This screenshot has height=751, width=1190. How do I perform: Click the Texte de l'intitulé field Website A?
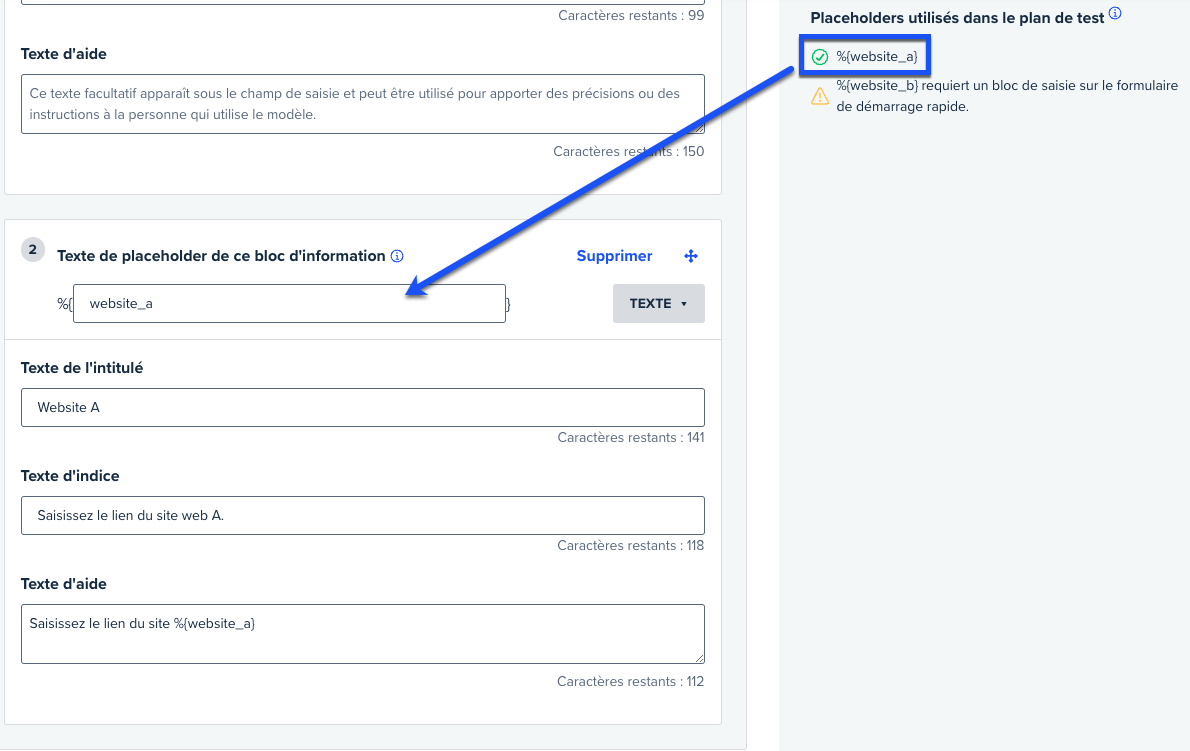(x=363, y=407)
